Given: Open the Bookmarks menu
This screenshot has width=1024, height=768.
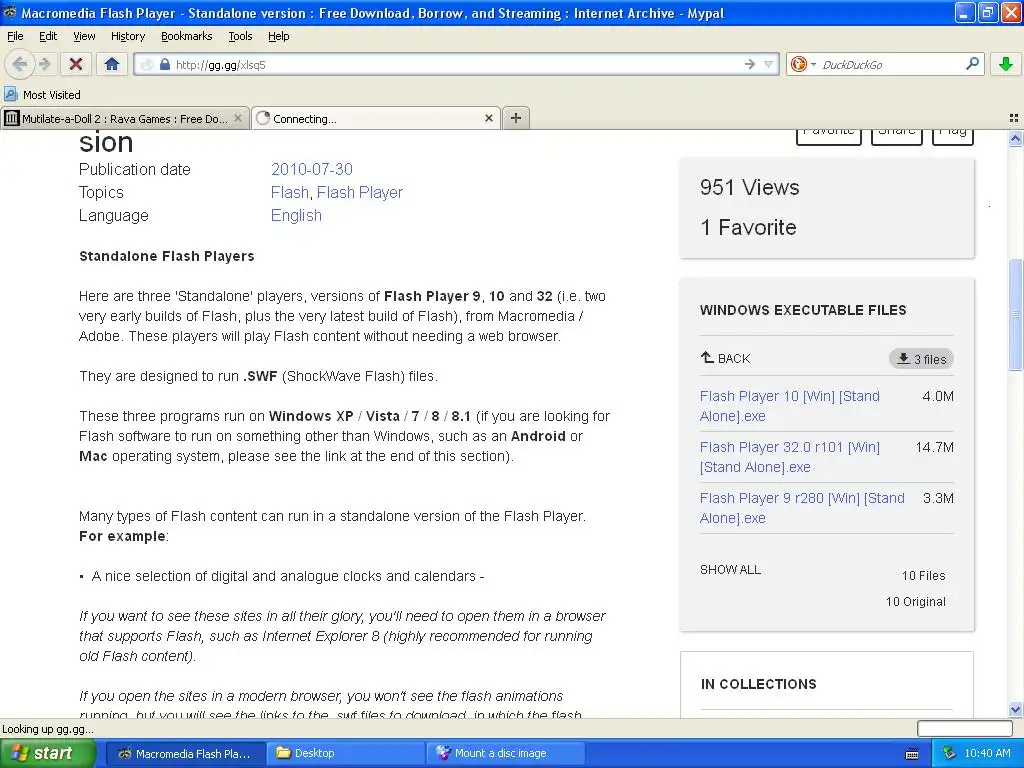Looking at the screenshot, I should coord(186,36).
